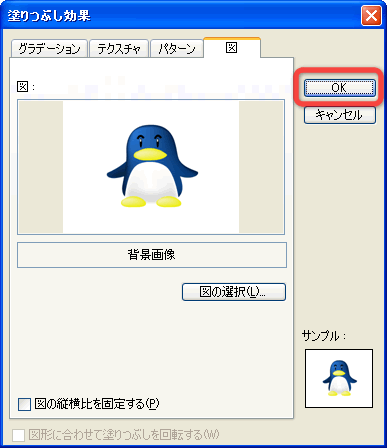Click the 背景画像 name field
Image resolution: width=387 pixels, height=448 pixels.
pyautogui.click(x=152, y=255)
